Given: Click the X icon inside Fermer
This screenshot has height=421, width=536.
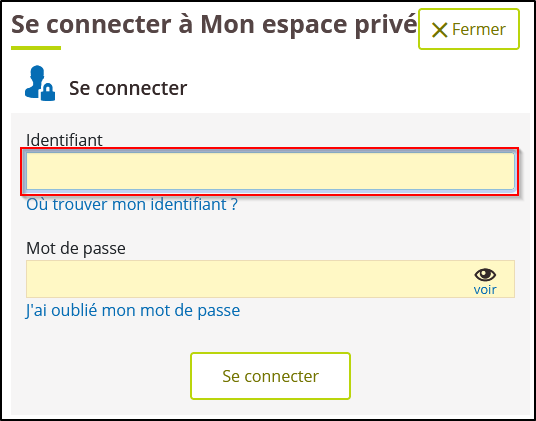Looking at the screenshot, I should [440, 30].
